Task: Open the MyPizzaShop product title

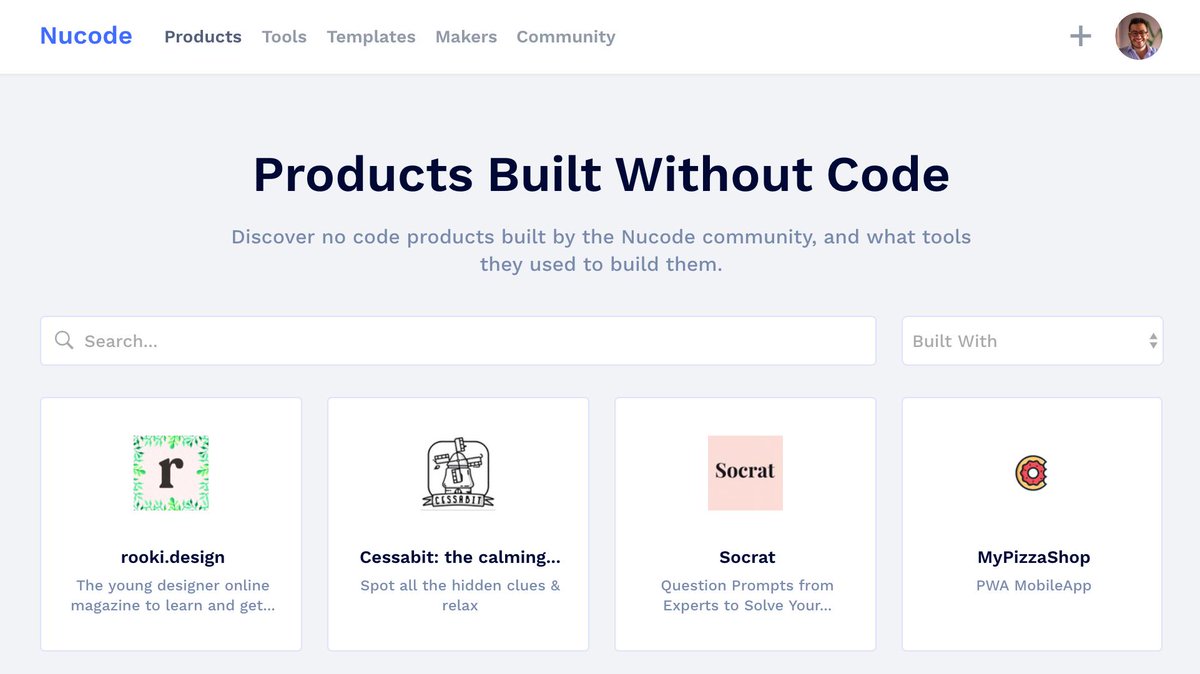Action: (x=1034, y=557)
